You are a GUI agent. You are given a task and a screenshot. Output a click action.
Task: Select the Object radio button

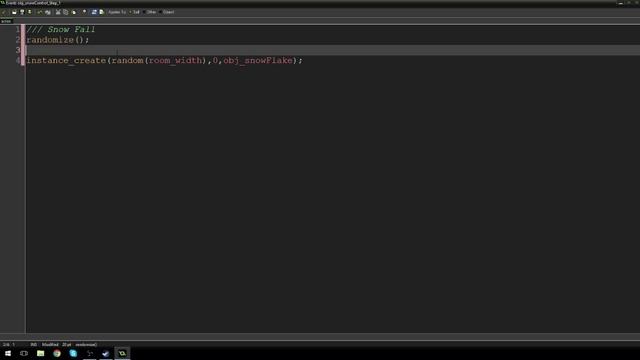(x=167, y=12)
